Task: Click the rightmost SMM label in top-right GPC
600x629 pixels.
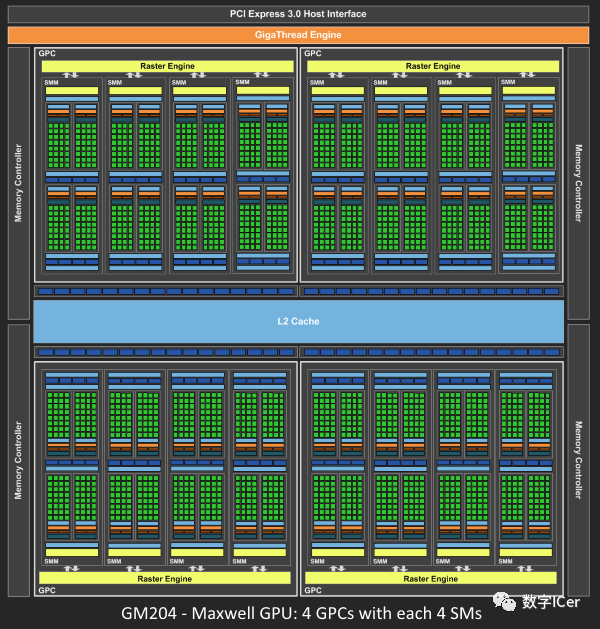Action: [x=508, y=82]
